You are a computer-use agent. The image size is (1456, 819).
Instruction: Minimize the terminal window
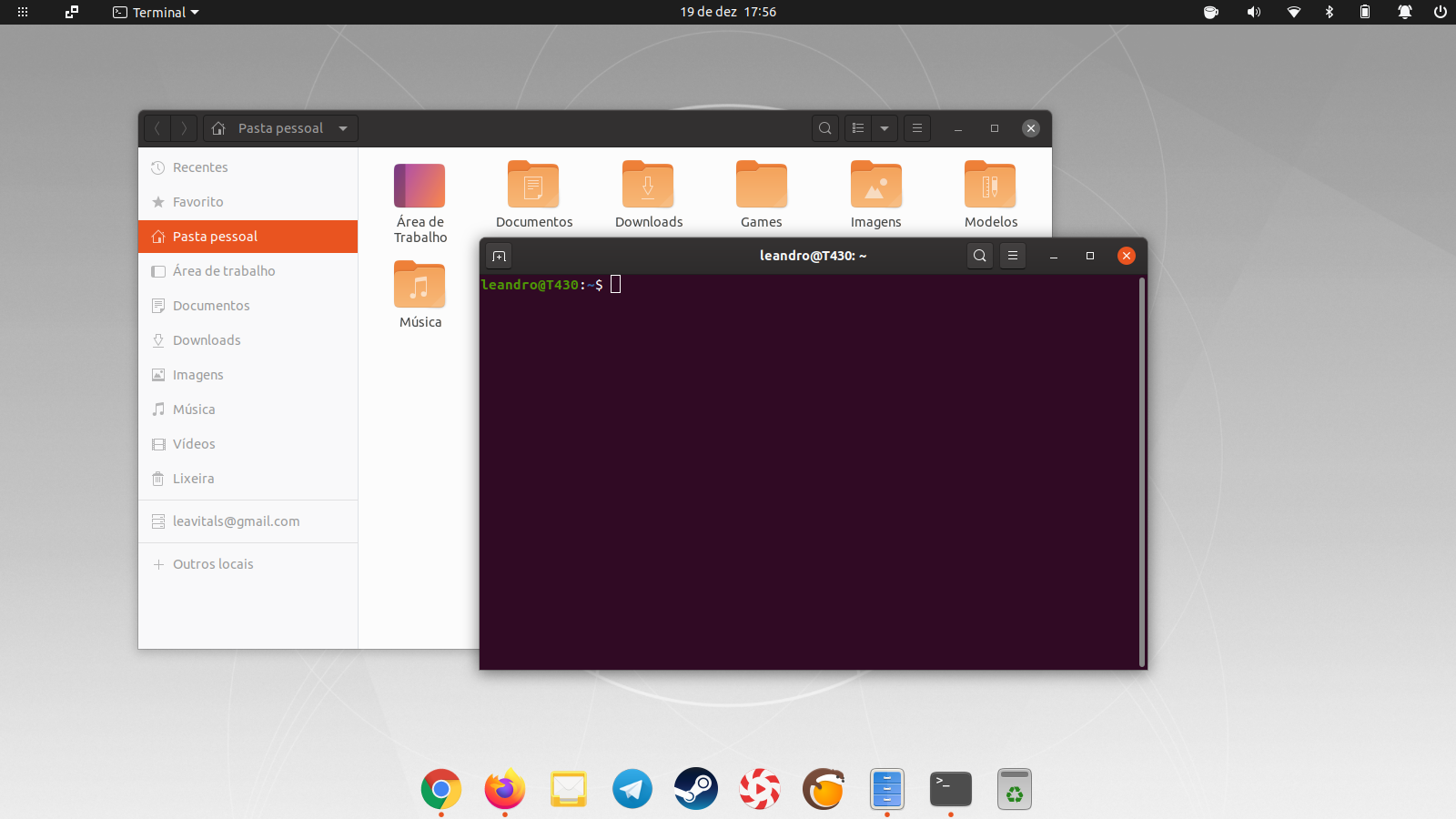(x=1054, y=256)
